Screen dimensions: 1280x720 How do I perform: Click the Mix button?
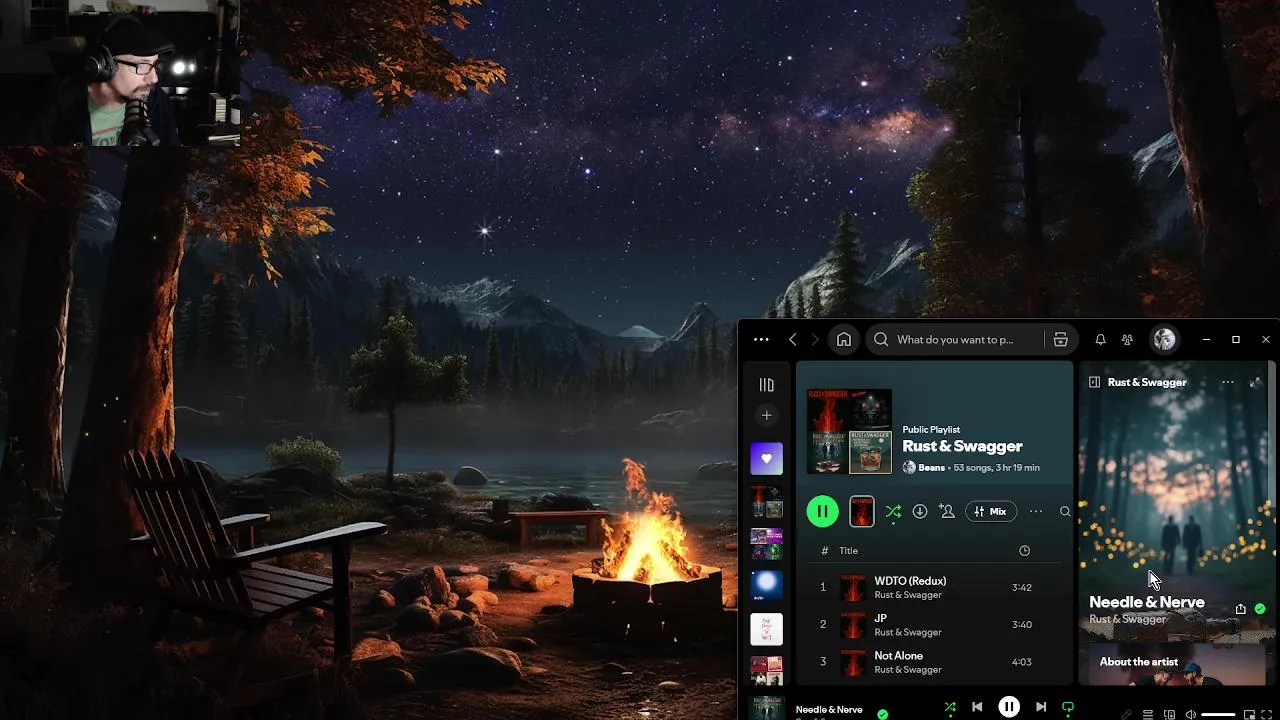click(x=991, y=512)
